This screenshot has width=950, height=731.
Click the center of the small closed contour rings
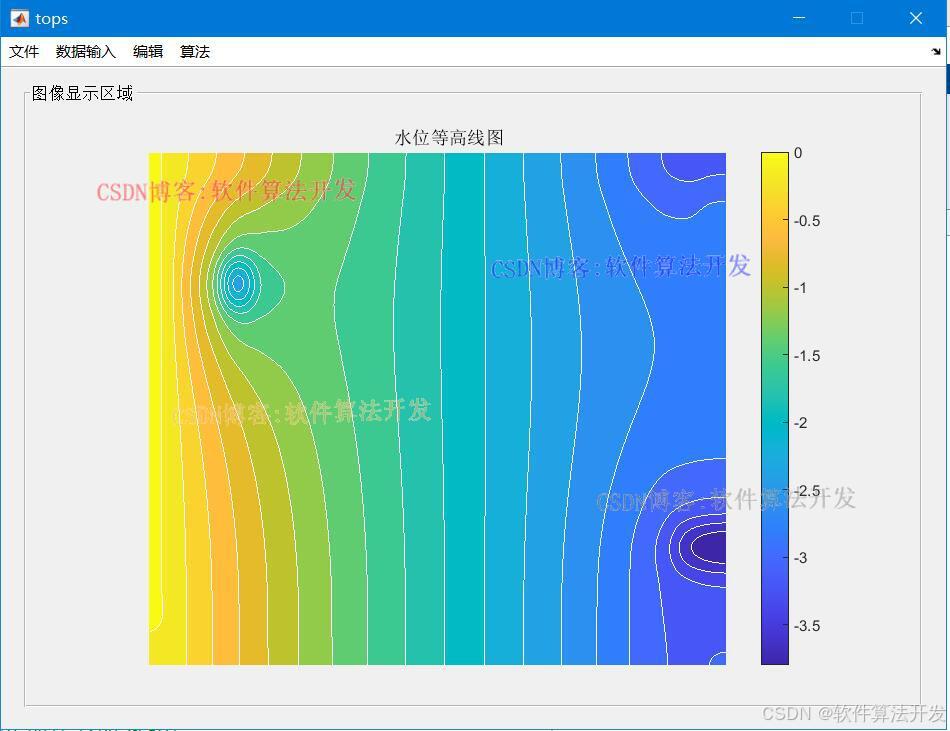[239, 283]
